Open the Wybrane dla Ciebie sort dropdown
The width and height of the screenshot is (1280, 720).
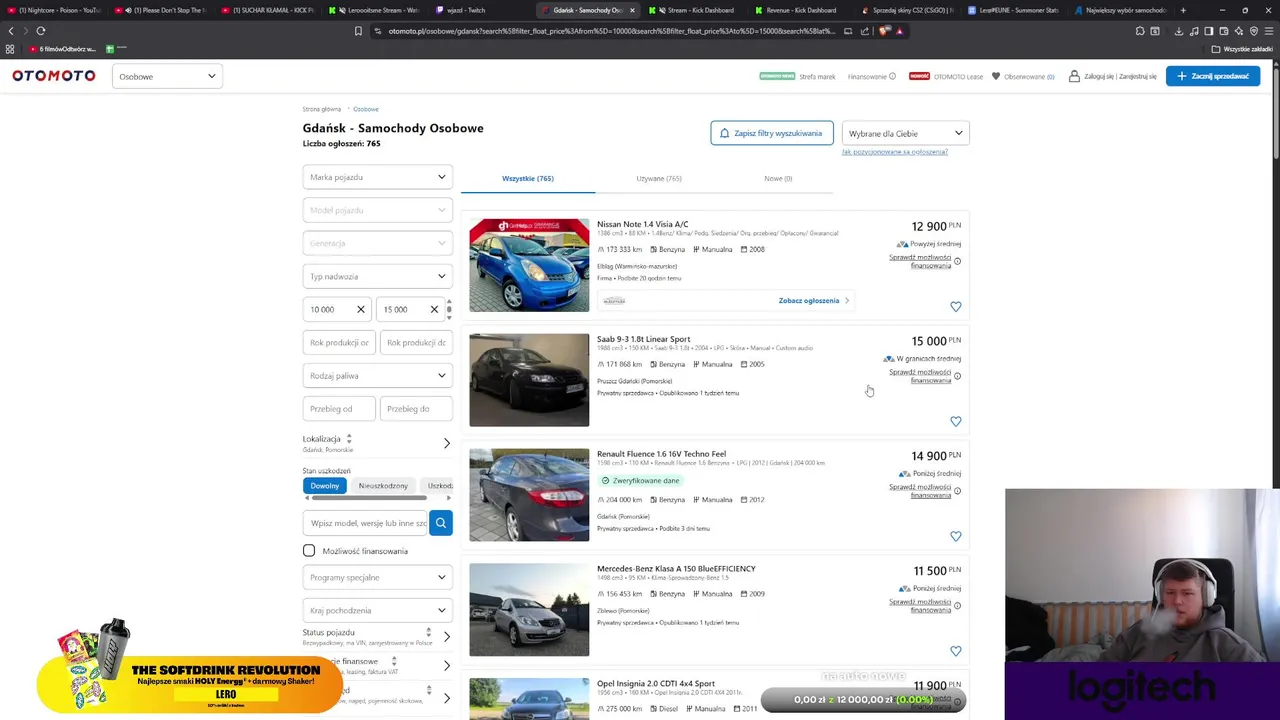pos(905,133)
